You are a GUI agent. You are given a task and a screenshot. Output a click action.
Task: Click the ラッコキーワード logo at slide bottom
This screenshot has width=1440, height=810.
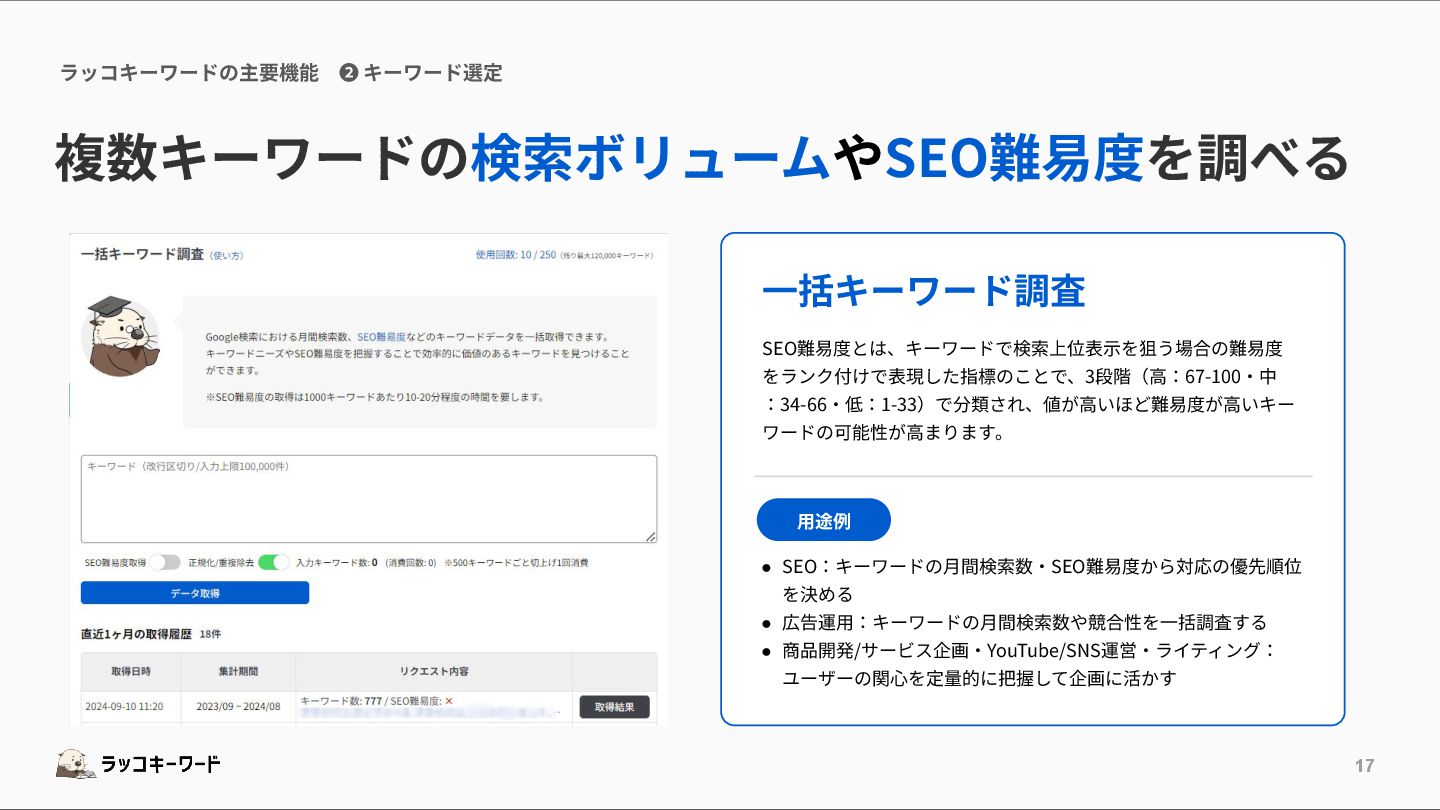point(138,764)
